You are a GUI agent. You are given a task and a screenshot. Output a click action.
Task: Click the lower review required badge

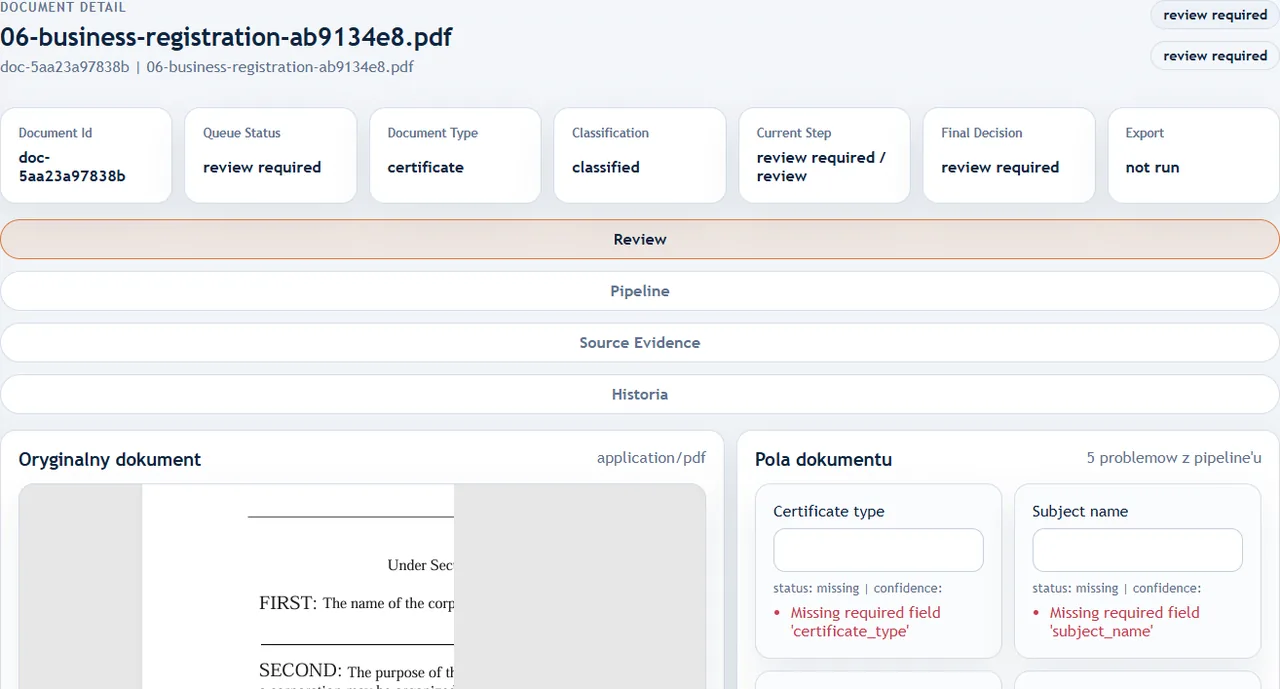(1215, 56)
